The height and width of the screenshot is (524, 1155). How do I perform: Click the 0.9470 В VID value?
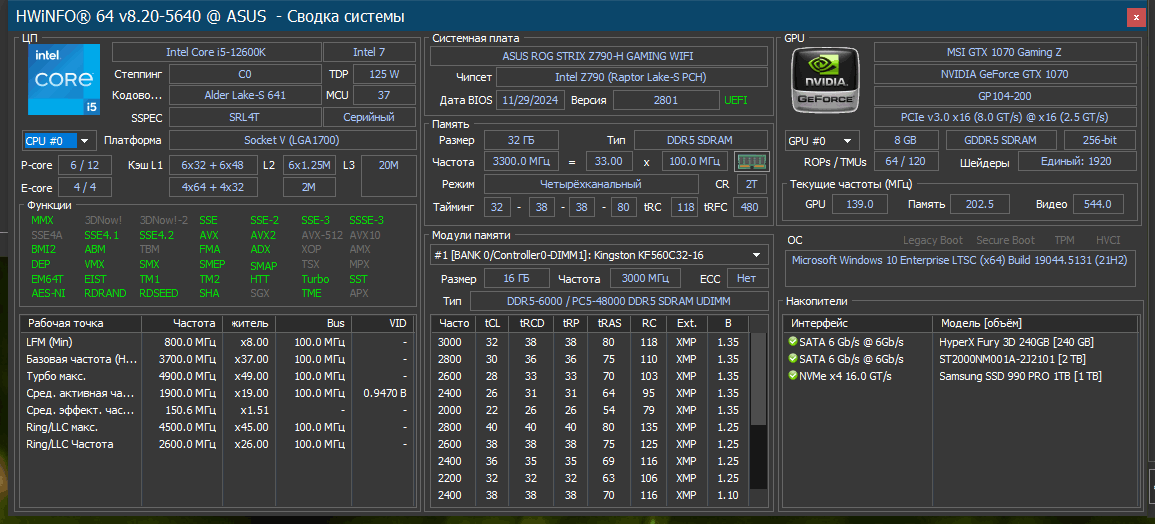(x=385, y=393)
